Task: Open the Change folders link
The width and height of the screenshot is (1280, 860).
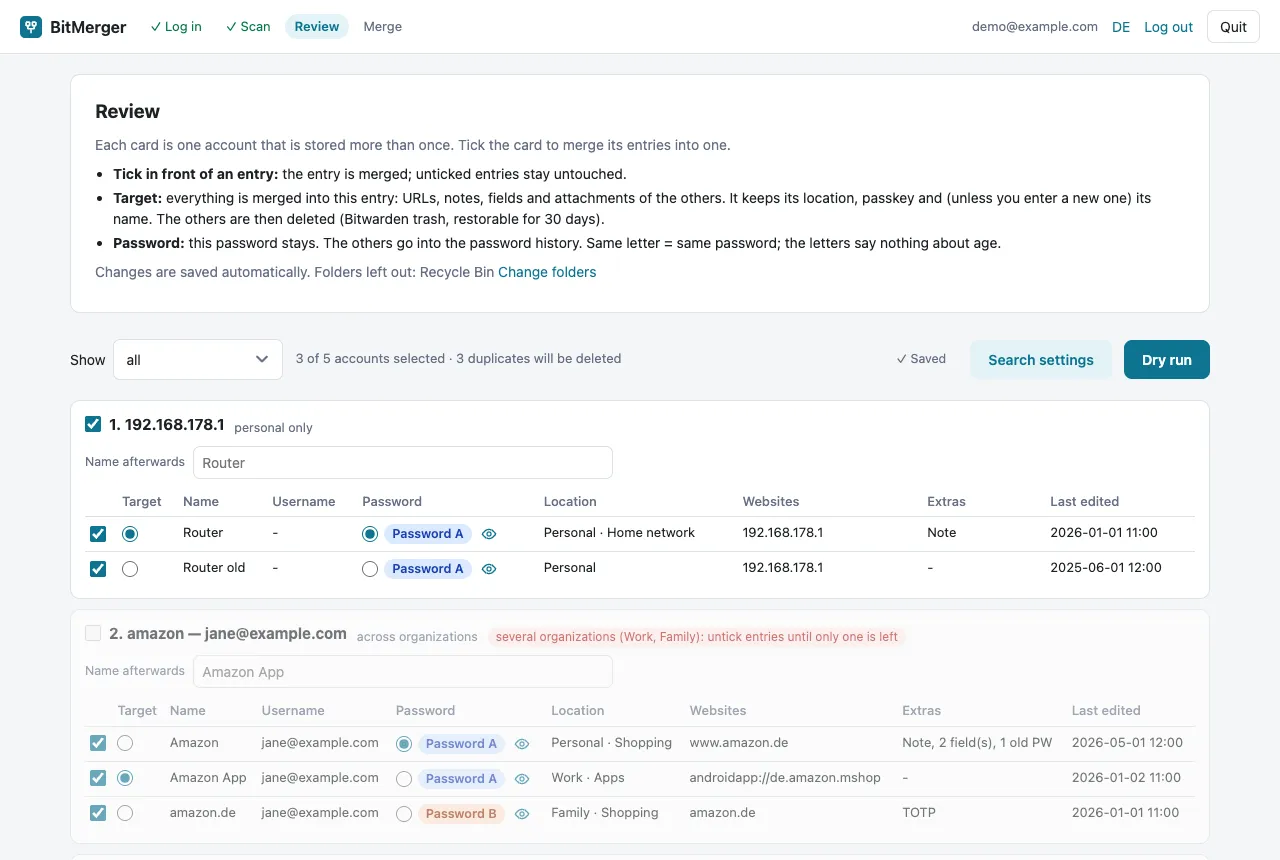Action: 547,272
